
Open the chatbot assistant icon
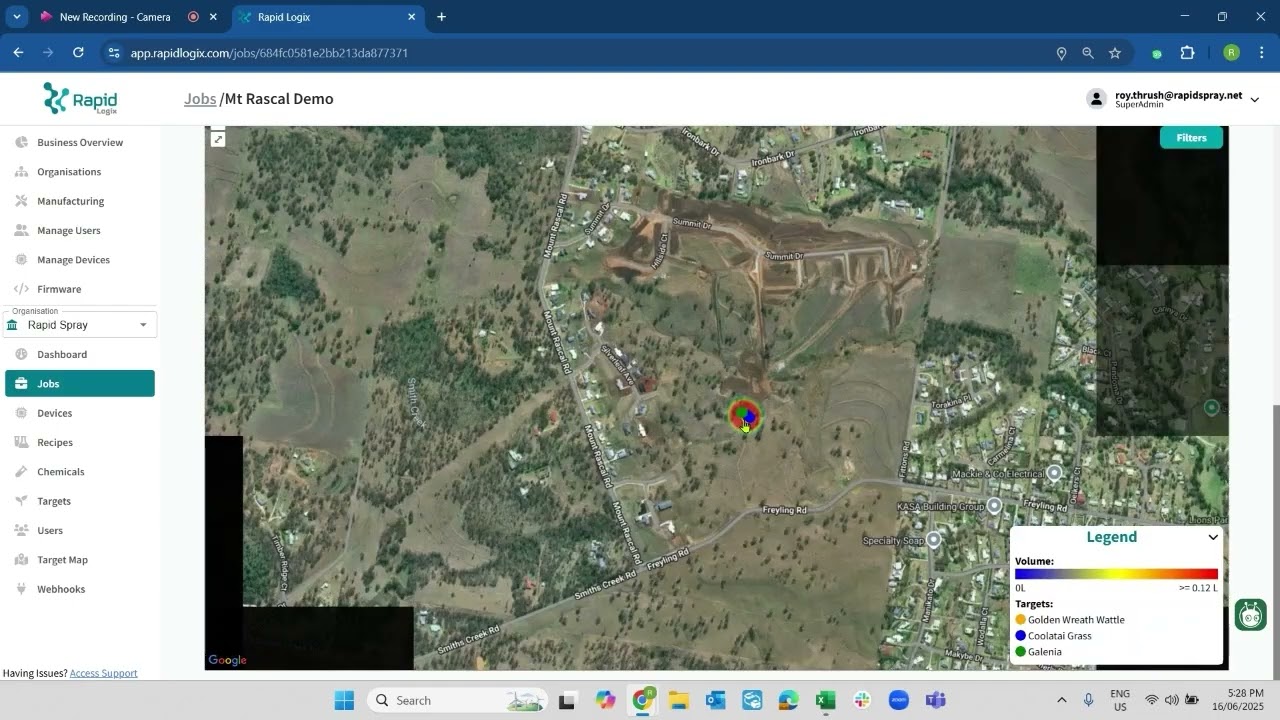tap(1251, 615)
